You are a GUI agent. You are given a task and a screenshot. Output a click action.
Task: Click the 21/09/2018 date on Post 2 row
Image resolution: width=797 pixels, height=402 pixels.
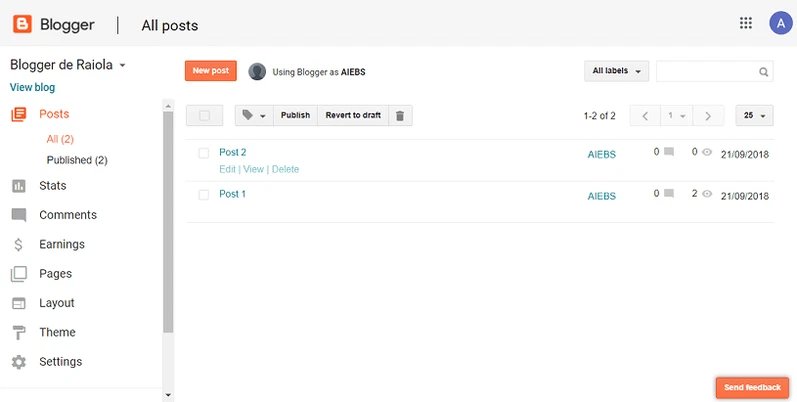point(745,154)
